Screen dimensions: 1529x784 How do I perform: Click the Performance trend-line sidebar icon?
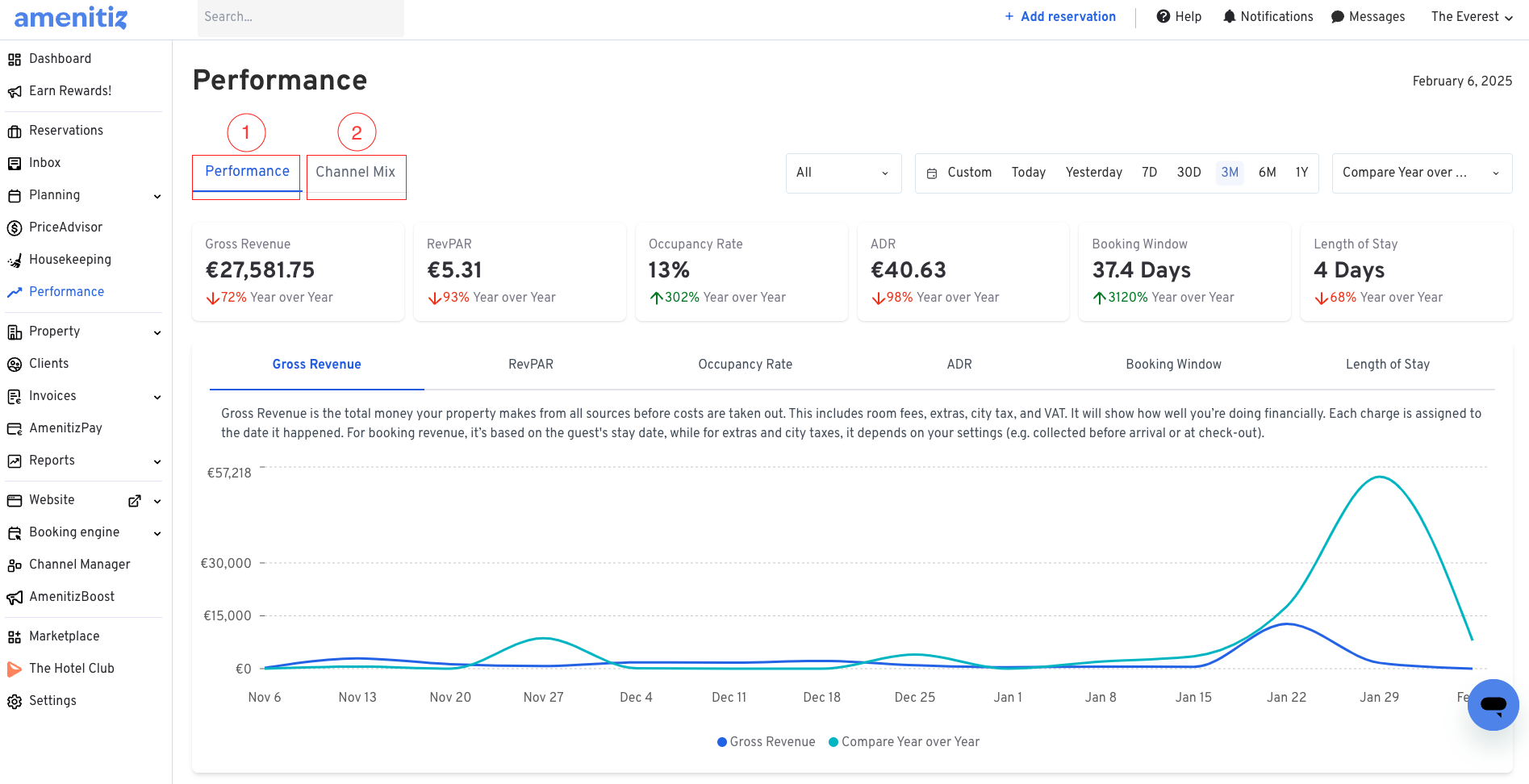15,292
